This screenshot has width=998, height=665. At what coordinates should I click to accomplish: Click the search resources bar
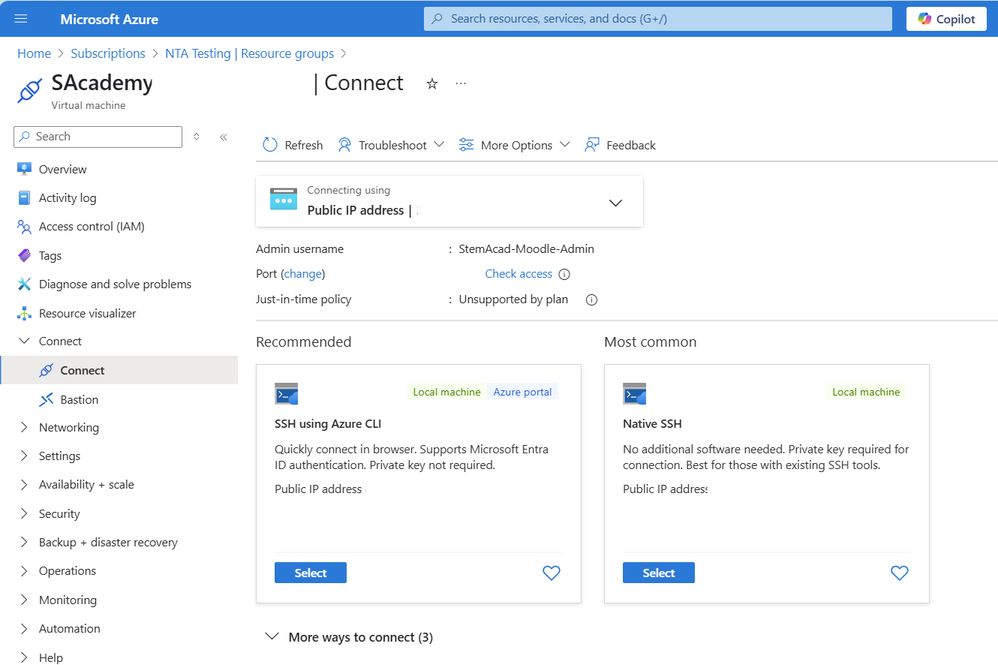pyautogui.click(x=657, y=19)
